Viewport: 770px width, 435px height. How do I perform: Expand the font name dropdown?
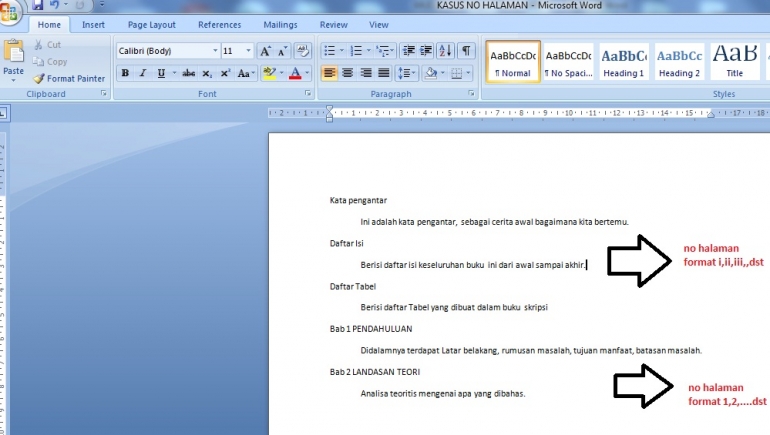coord(215,51)
